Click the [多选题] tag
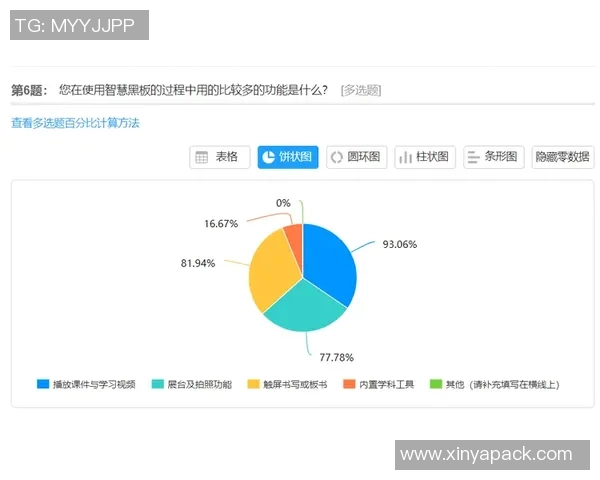The width and height of the screenshot is (600, 480). click(x=361, y=91)
